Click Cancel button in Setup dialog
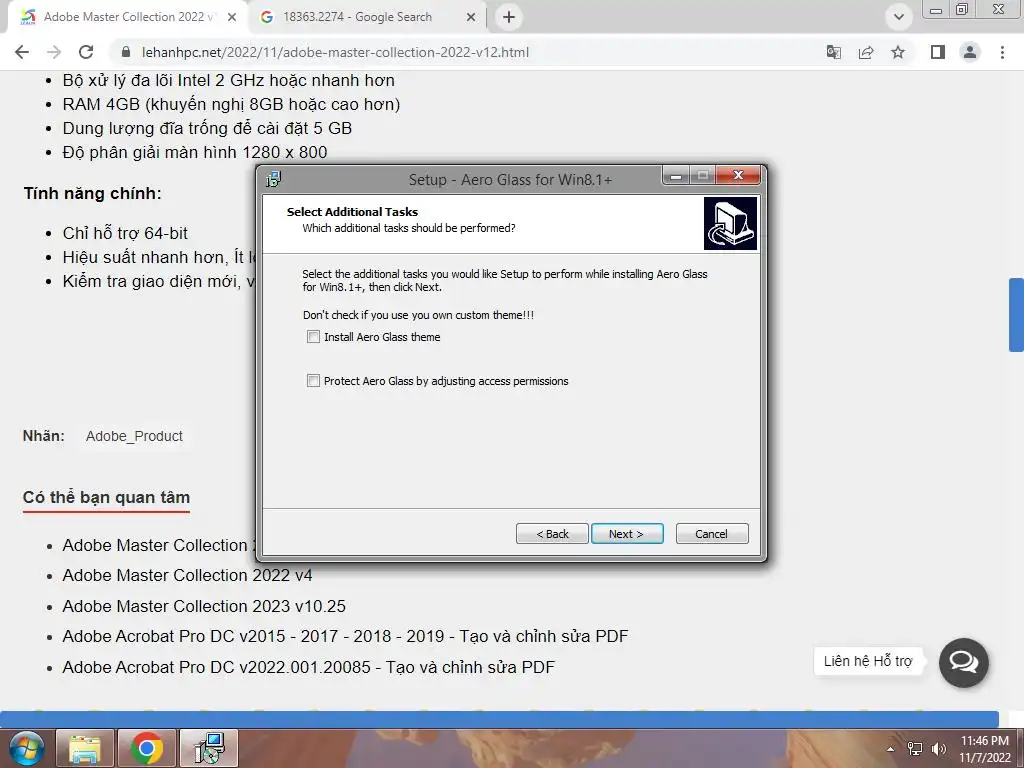1024x768 pixels. click(x=712, y=534)
